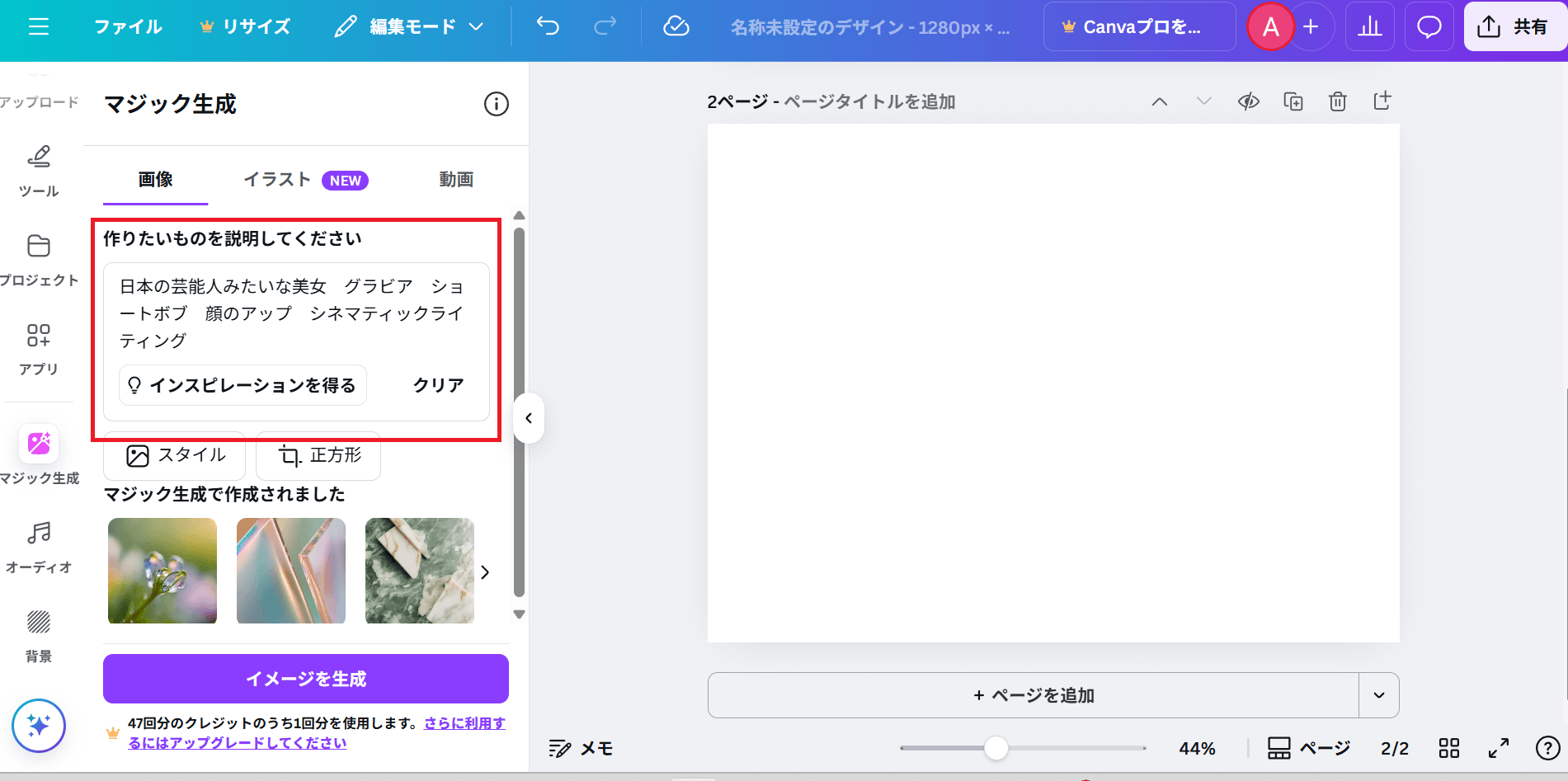Screen dimensions: 1568x781
Task: Click the zoom slider handle
Action: click(996, 748)
